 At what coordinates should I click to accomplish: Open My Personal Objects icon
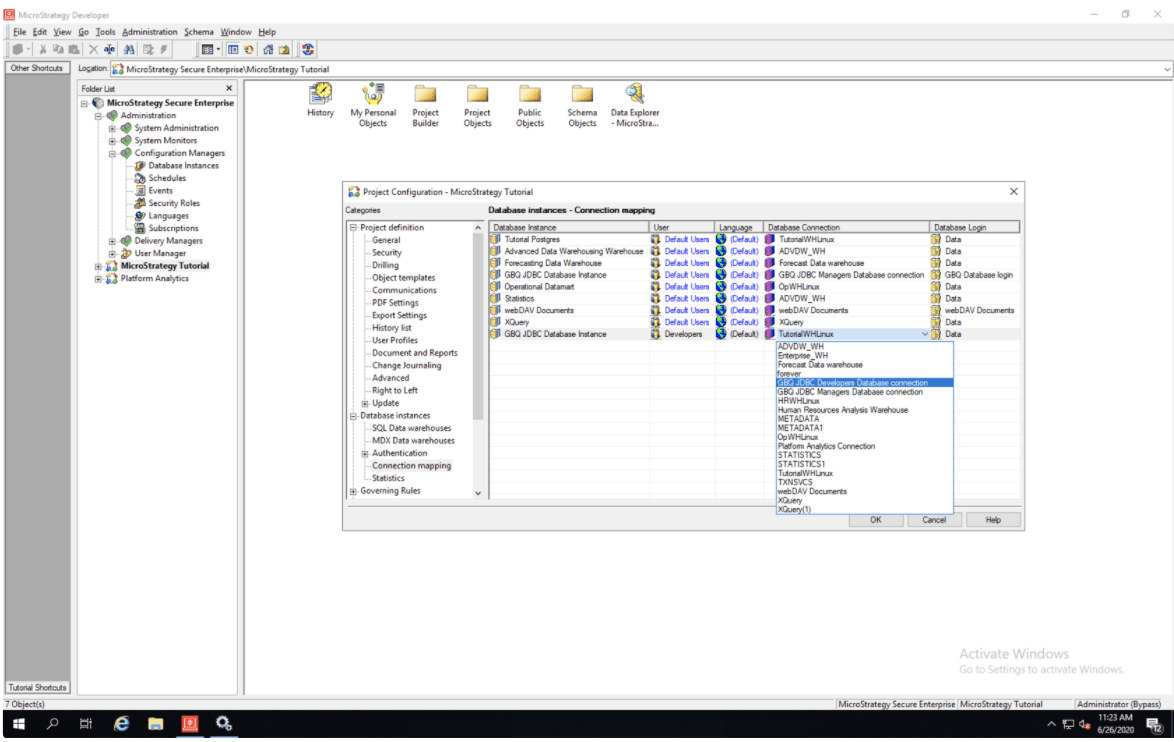tap(373, 94)
